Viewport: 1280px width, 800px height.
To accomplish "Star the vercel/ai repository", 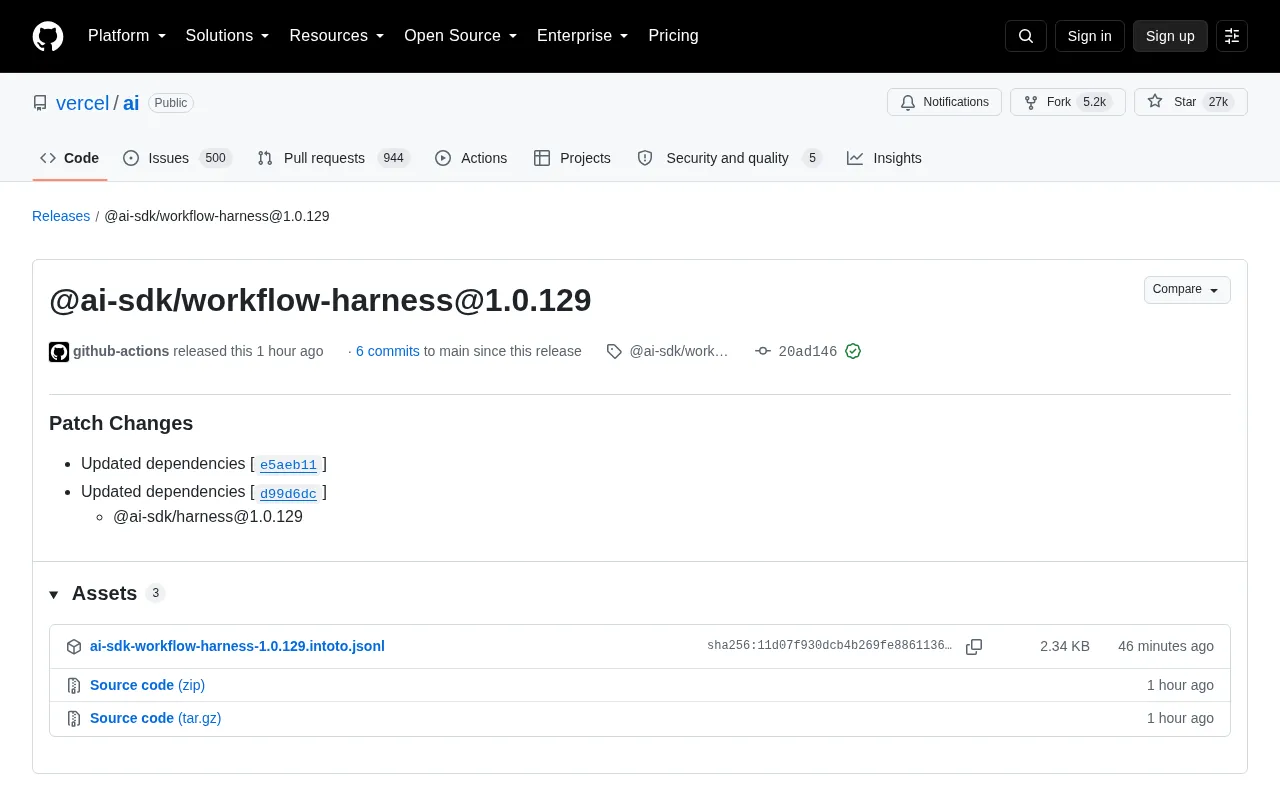I will click(1191, 102).
